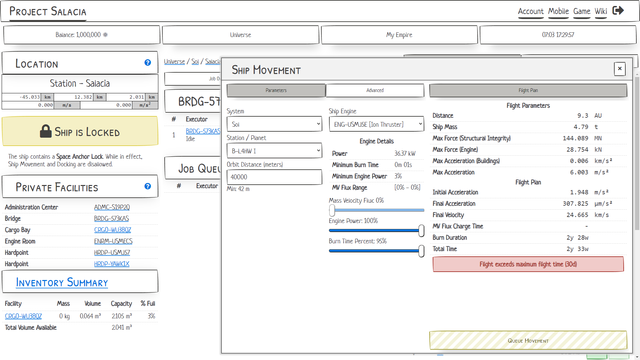Open cargo link in Inventory Summary table

coord(23,316)
